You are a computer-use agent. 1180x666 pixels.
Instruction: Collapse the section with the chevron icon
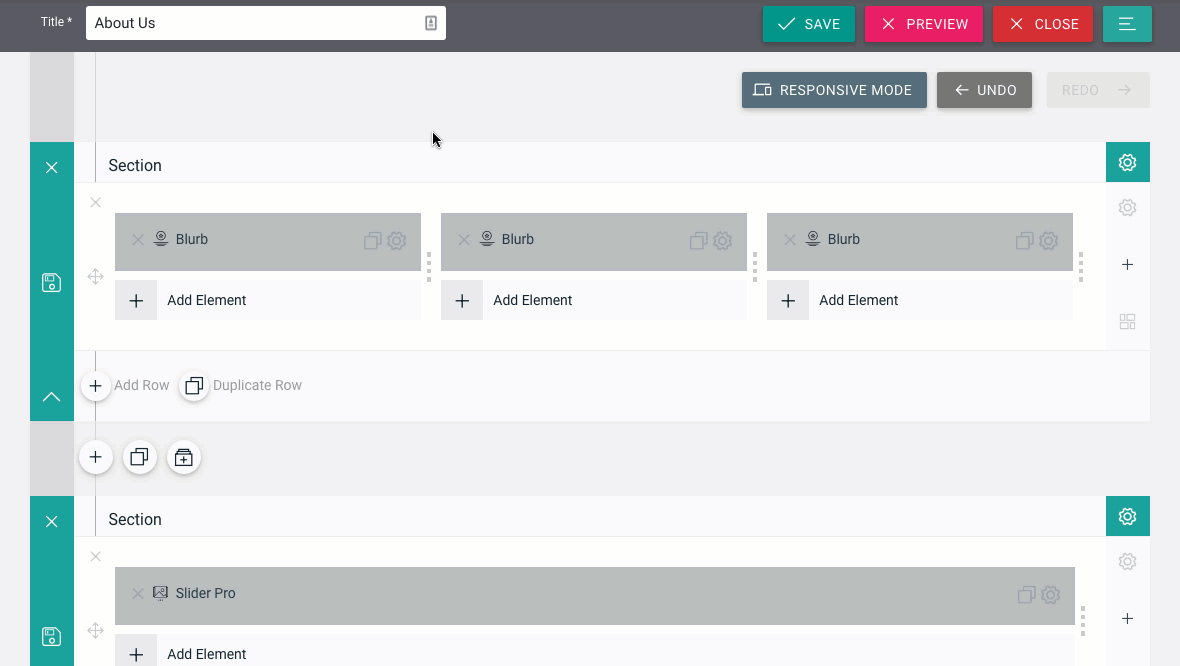pos(51,397)
